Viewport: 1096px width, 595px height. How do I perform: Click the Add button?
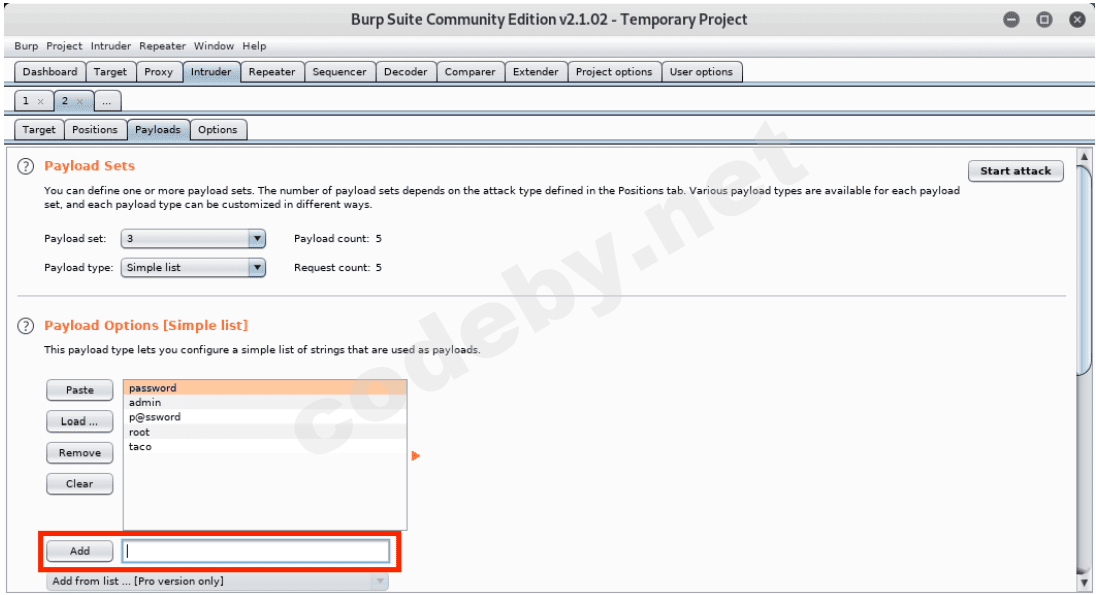coord(80,551)
